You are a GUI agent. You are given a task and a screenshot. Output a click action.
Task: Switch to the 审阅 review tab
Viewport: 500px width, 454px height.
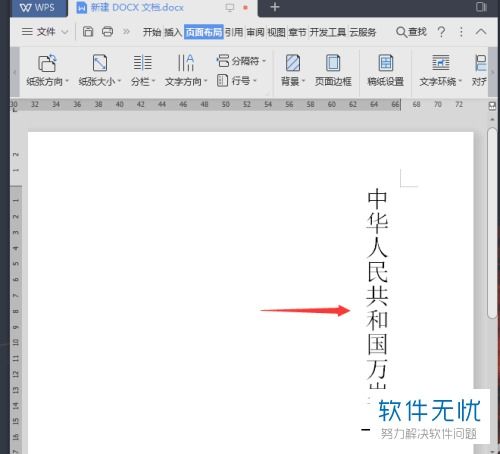click(x=255, y=32)
